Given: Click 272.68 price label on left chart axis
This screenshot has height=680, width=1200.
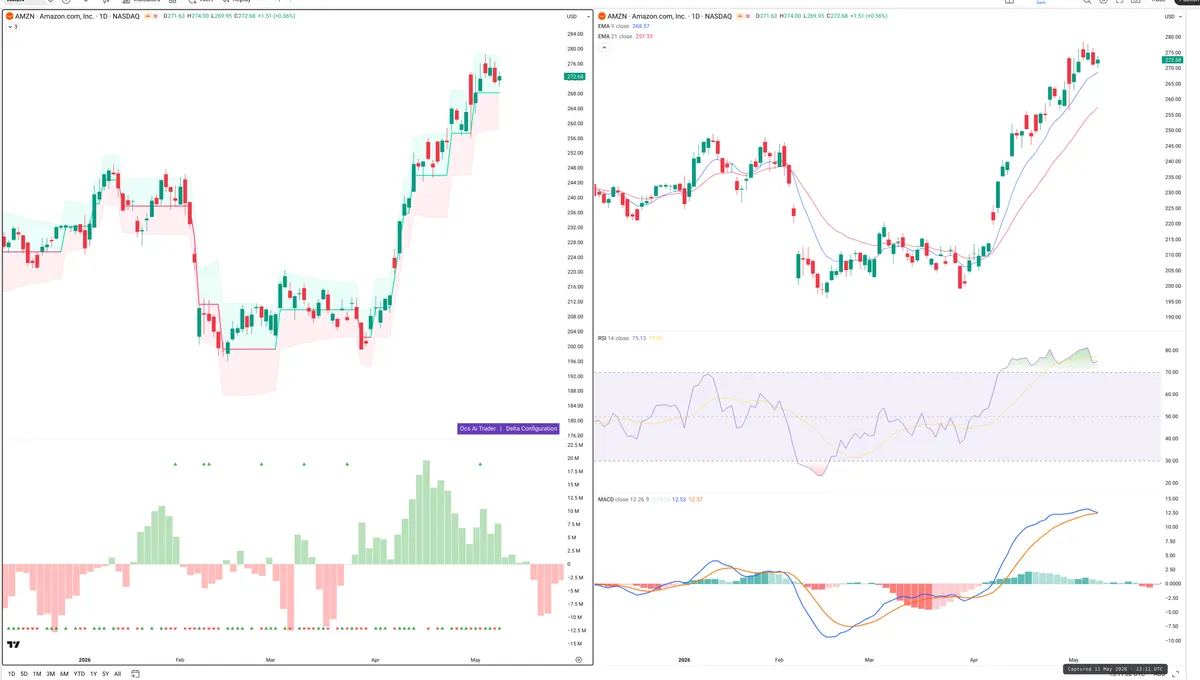Looking at the screenshot, I should click(575, 76).
